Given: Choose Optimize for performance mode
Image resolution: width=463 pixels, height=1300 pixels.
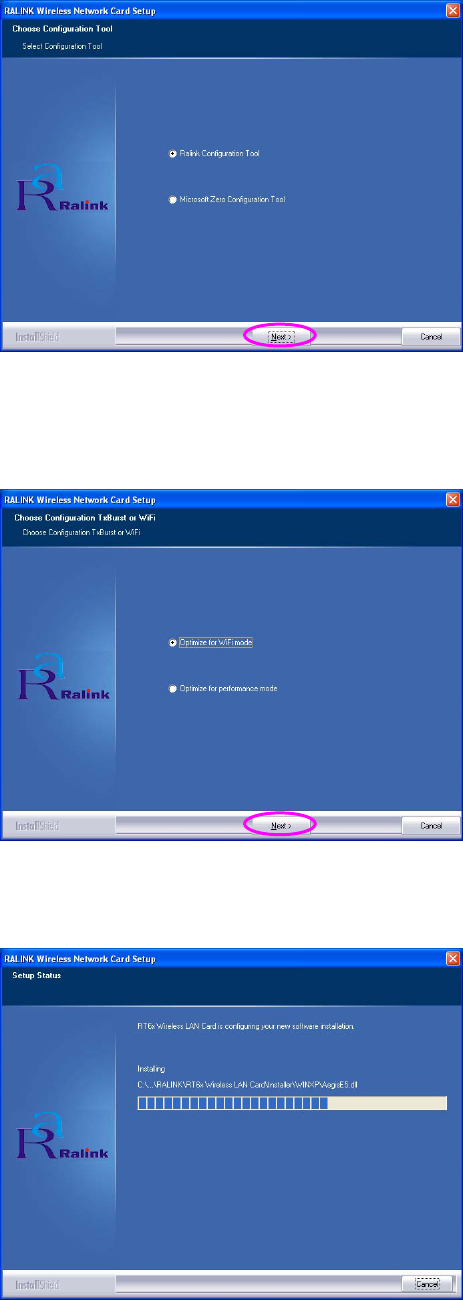Looking at the screenshot, I should pyautogui.click(x=173, y=689).
